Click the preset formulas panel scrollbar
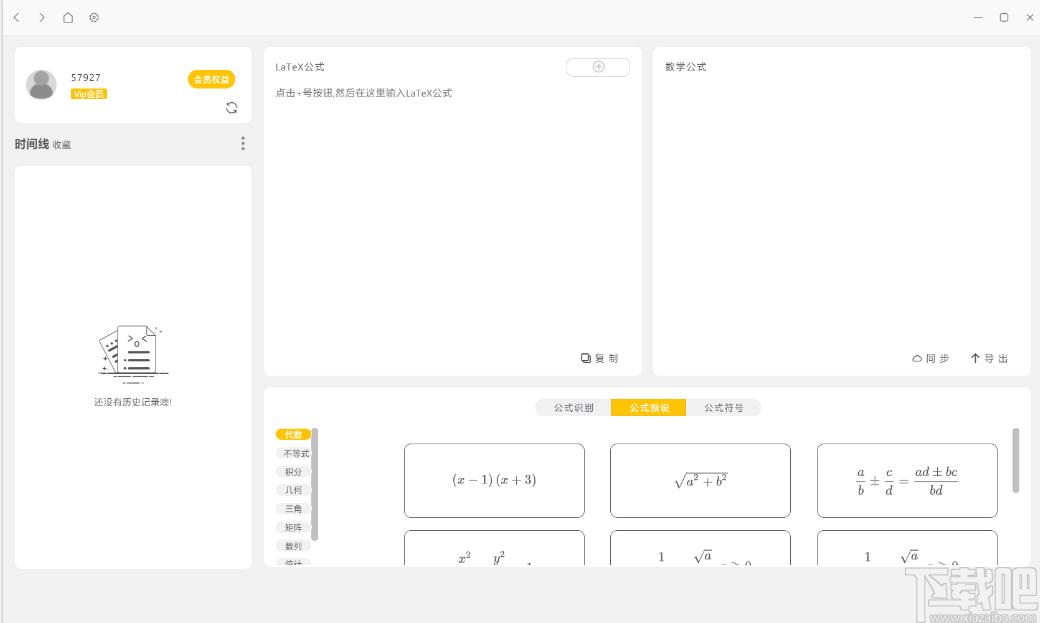 pos(1015,460)
